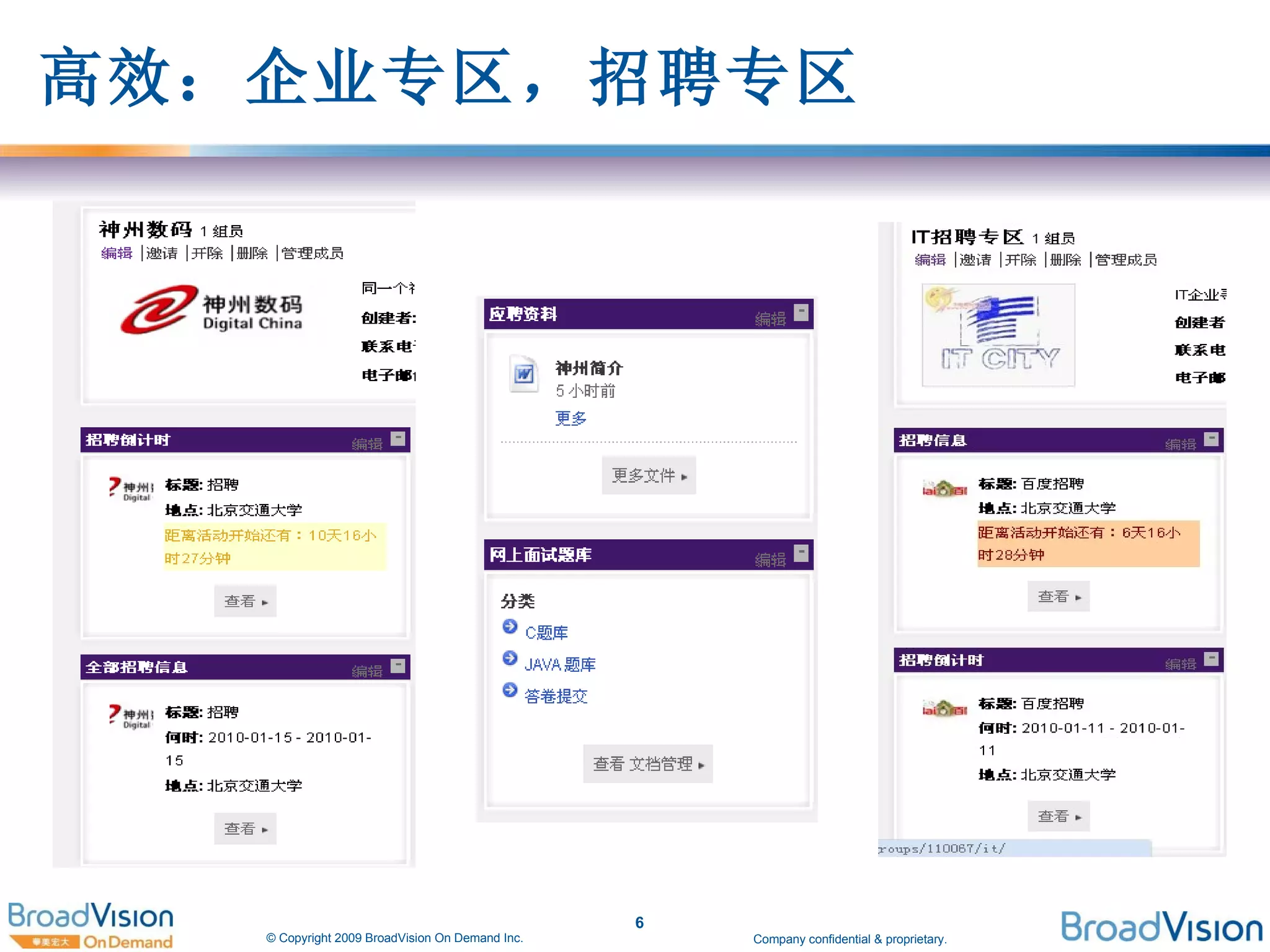Click the arrow icon beside C题库
1270x952 pixels.
(x=510, y=627)
